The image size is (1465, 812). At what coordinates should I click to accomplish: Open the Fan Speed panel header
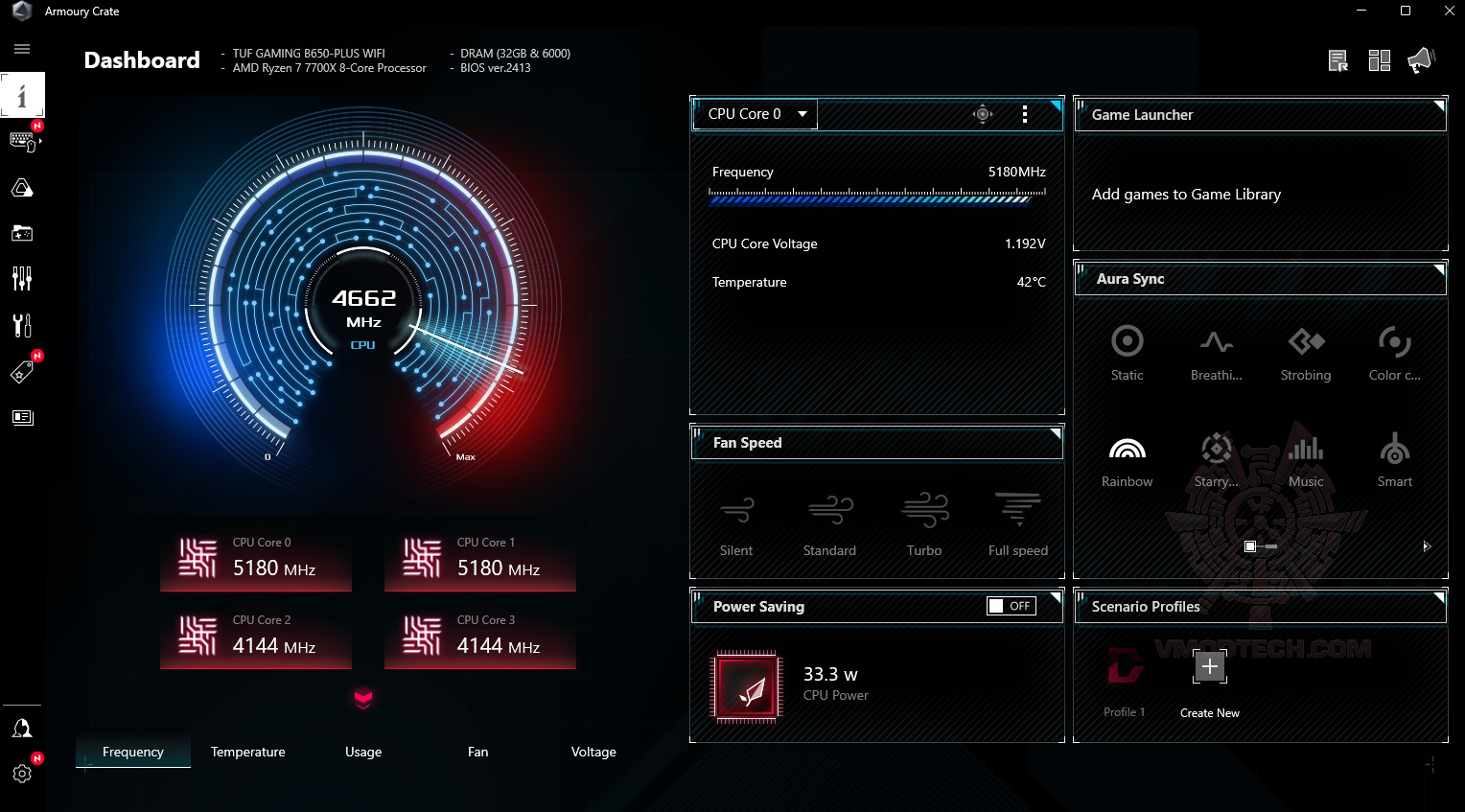(x=876, y=442)
